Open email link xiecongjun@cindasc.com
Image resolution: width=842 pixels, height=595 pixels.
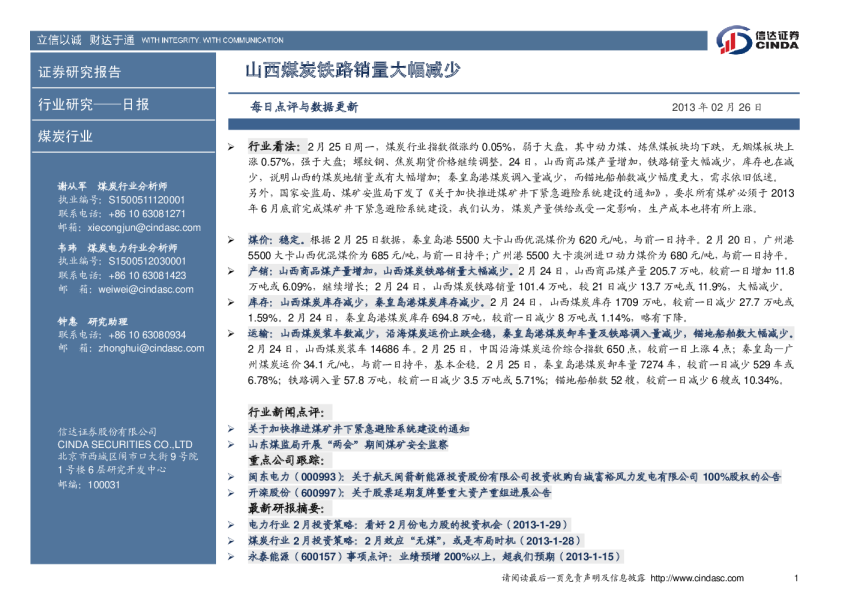point(132,228)
